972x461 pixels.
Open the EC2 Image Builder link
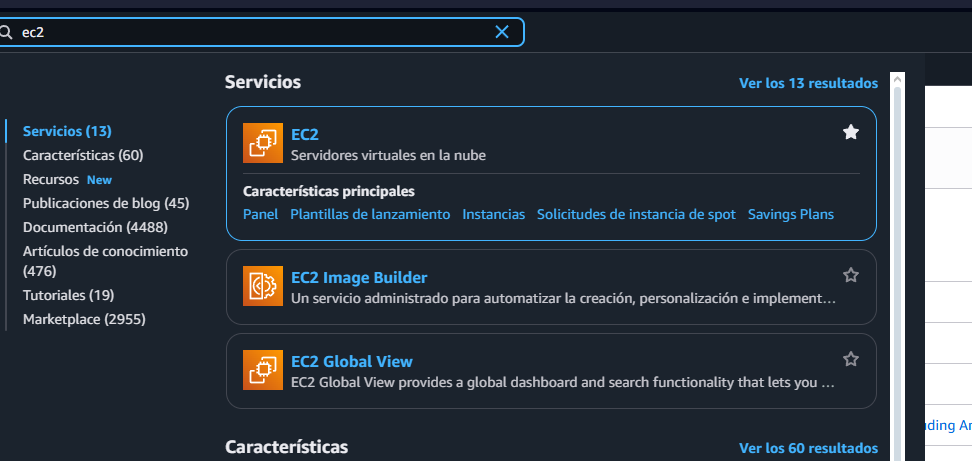coord(359,277)
